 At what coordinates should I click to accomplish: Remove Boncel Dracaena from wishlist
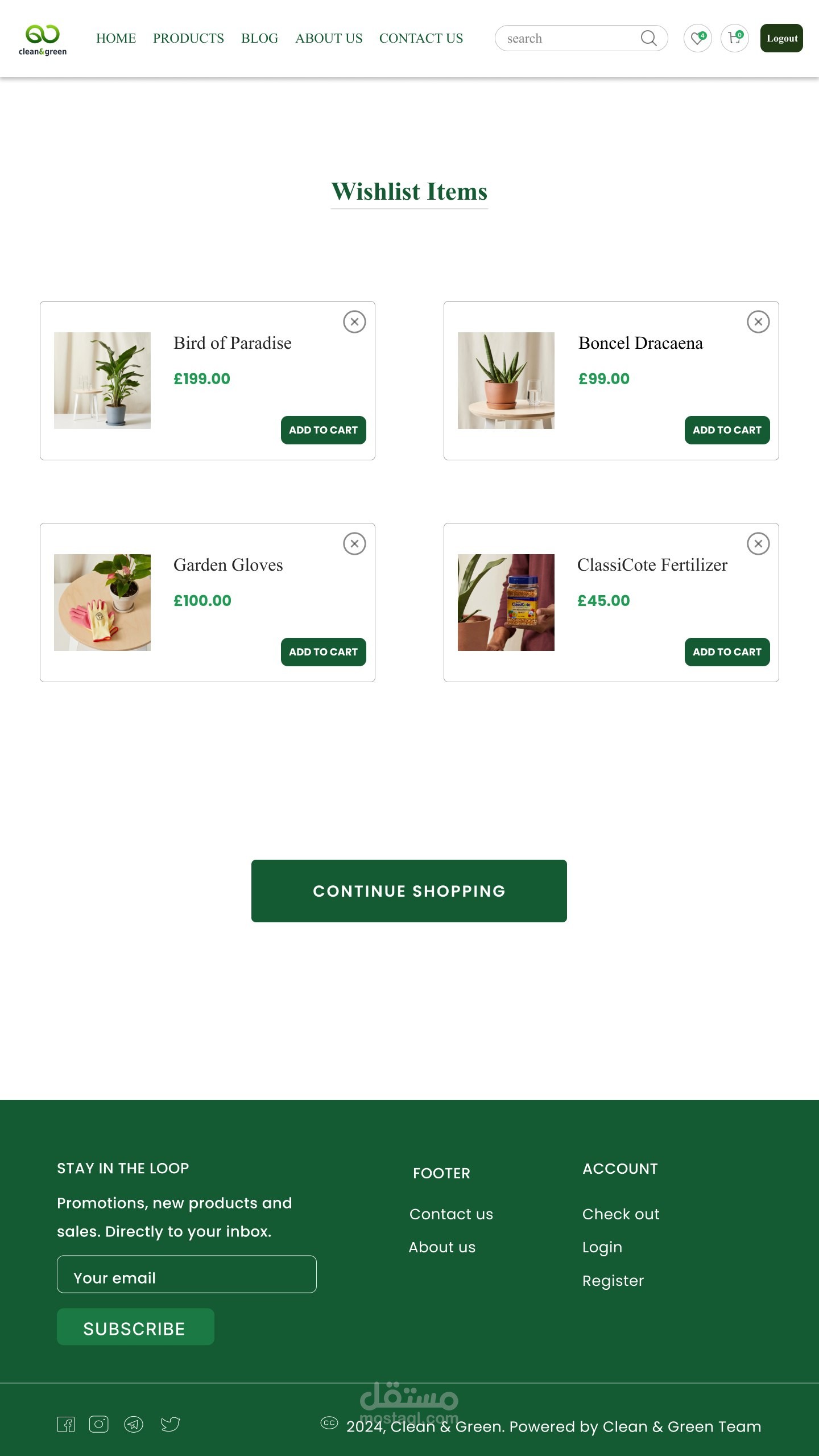pos(758,321)
